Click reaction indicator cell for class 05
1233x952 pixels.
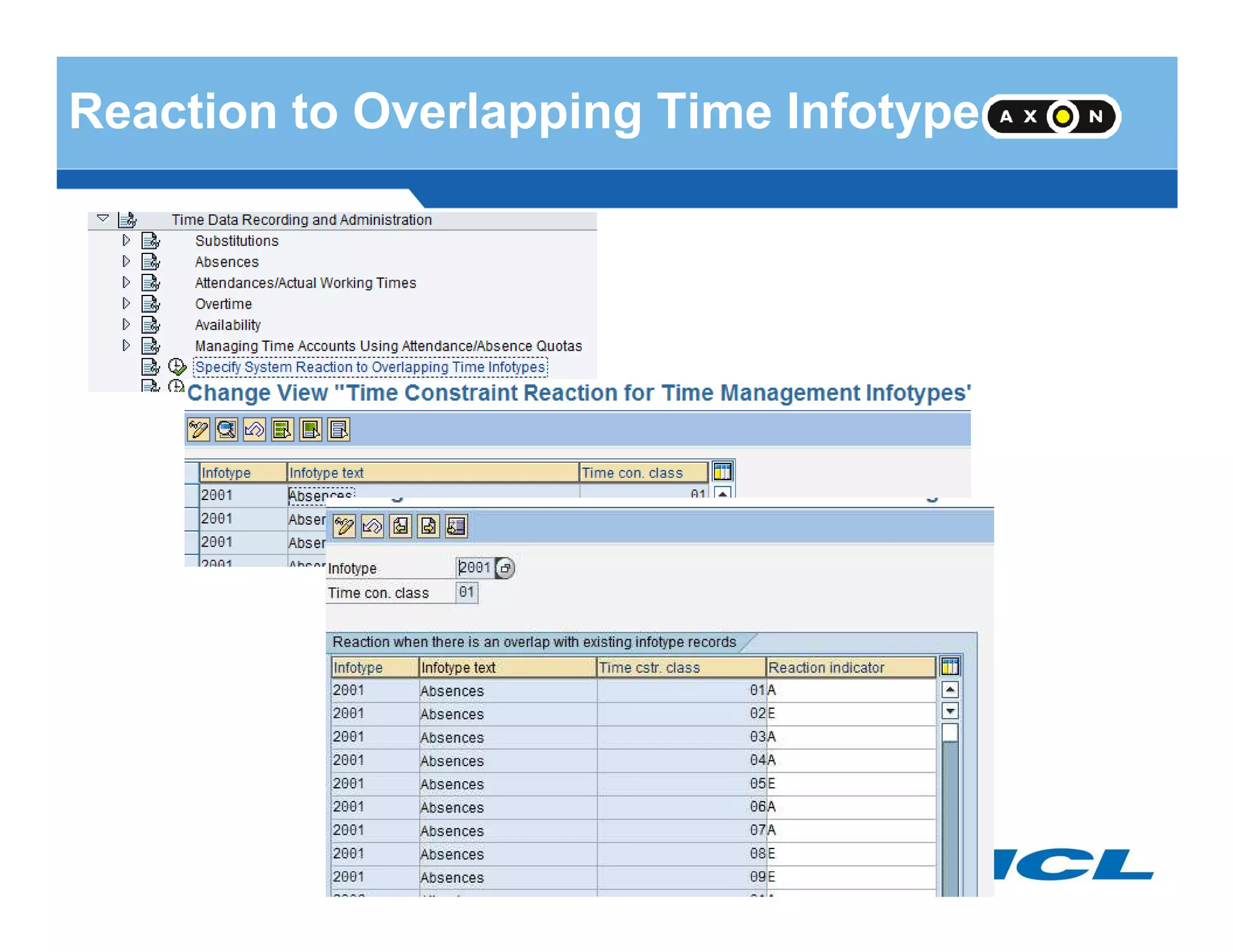851,784
